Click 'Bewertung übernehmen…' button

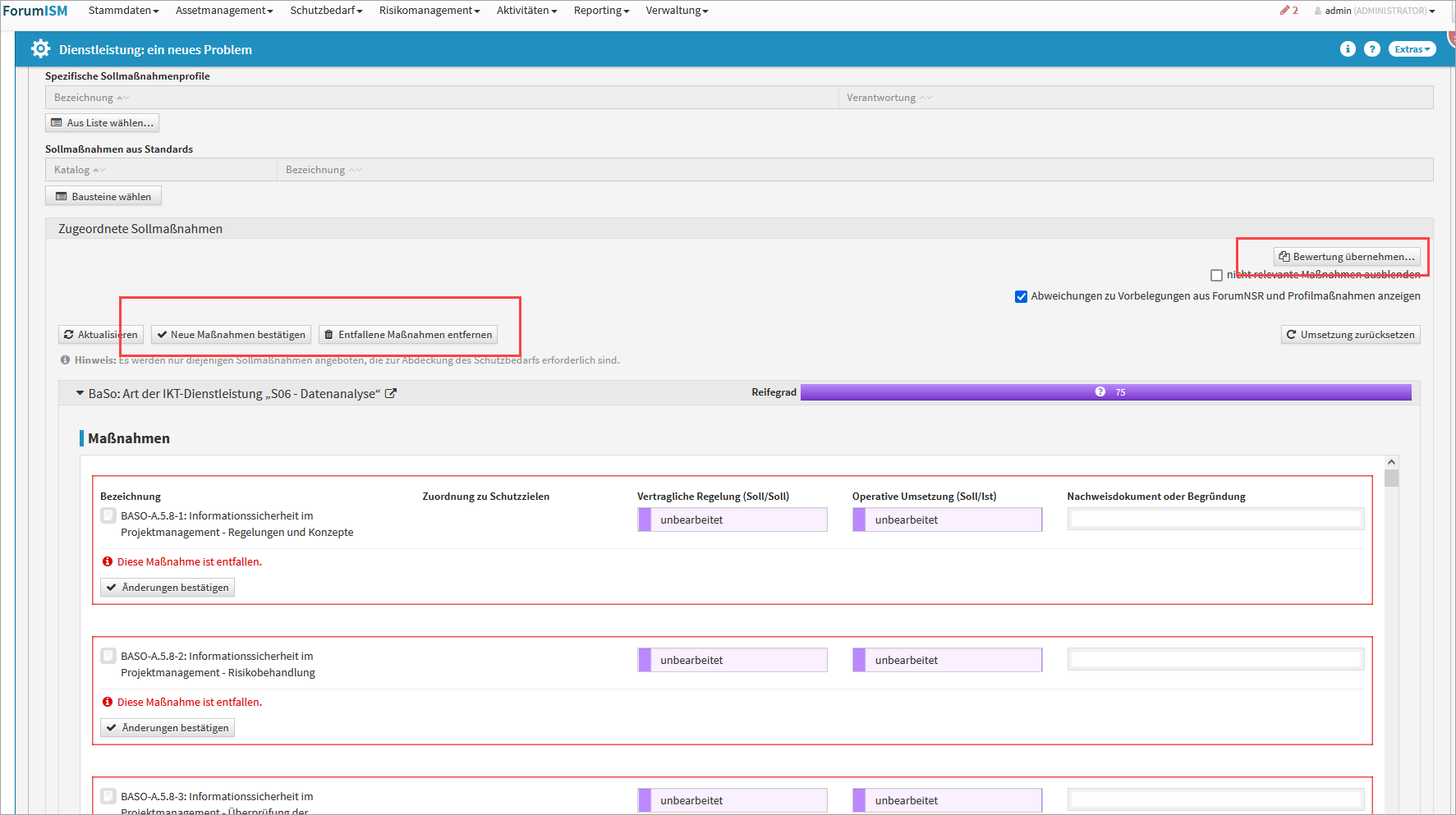[1347, 257]
